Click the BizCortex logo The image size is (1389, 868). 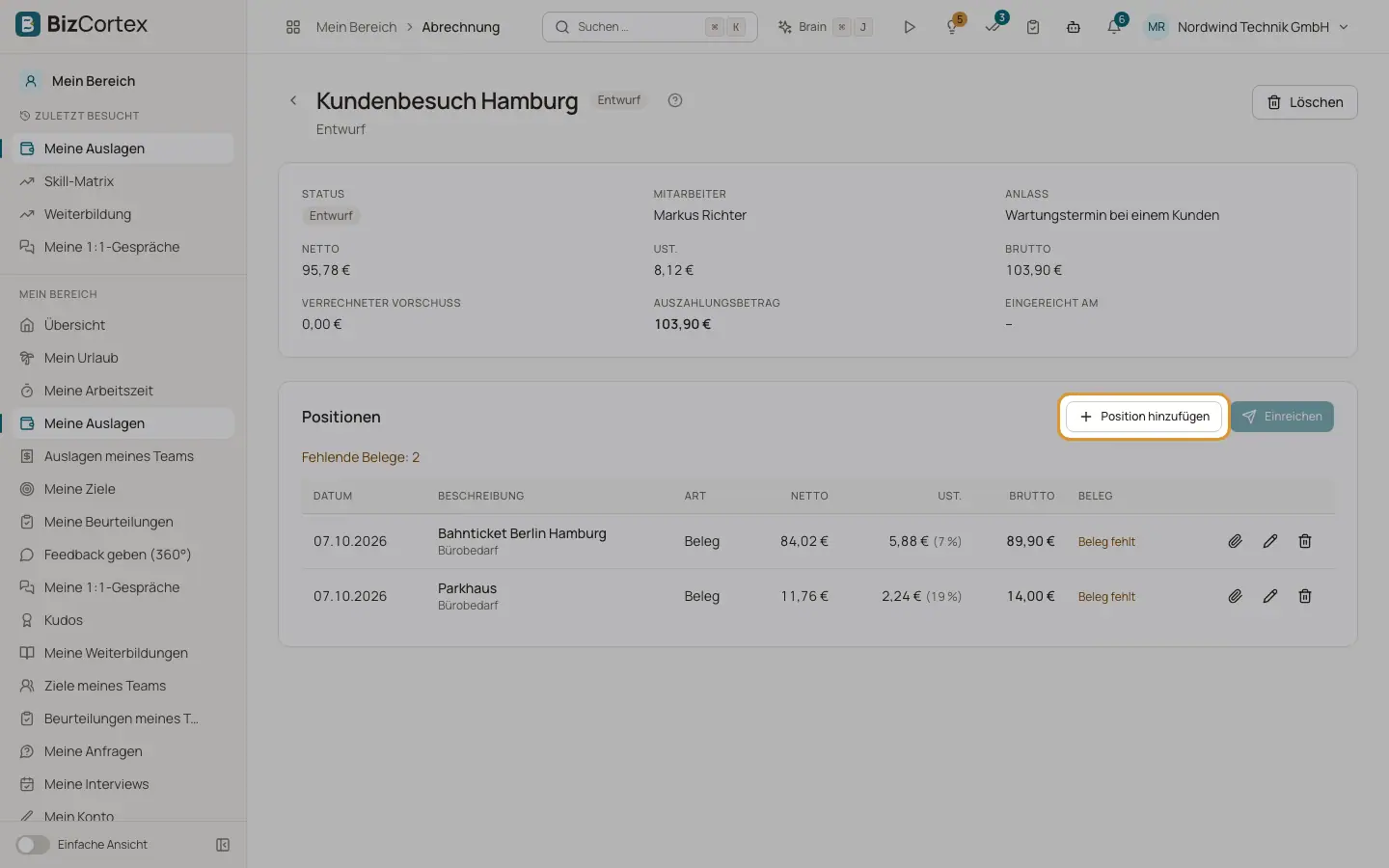(x=82, y=24)
